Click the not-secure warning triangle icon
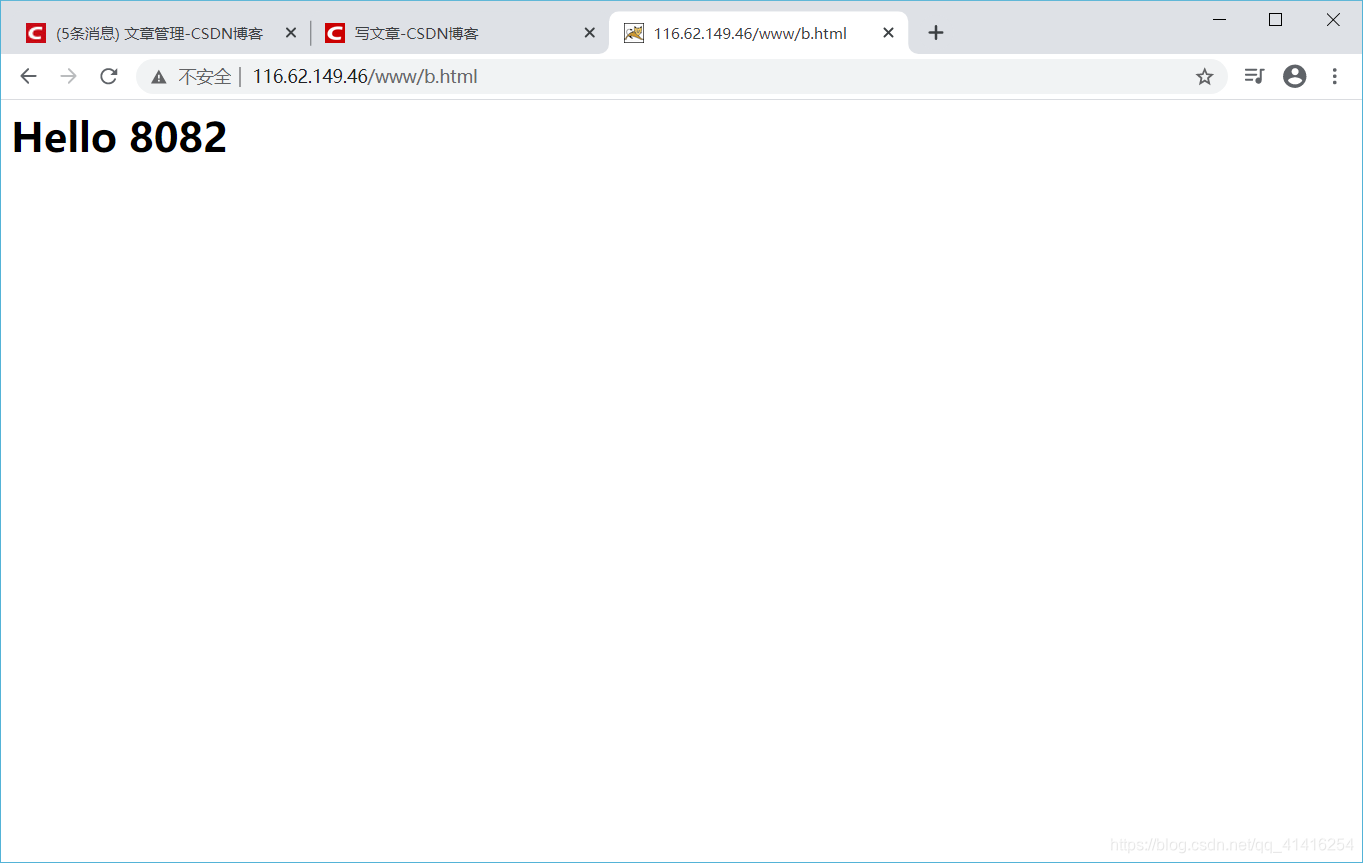1363x863 pixels. pos(159,77)
